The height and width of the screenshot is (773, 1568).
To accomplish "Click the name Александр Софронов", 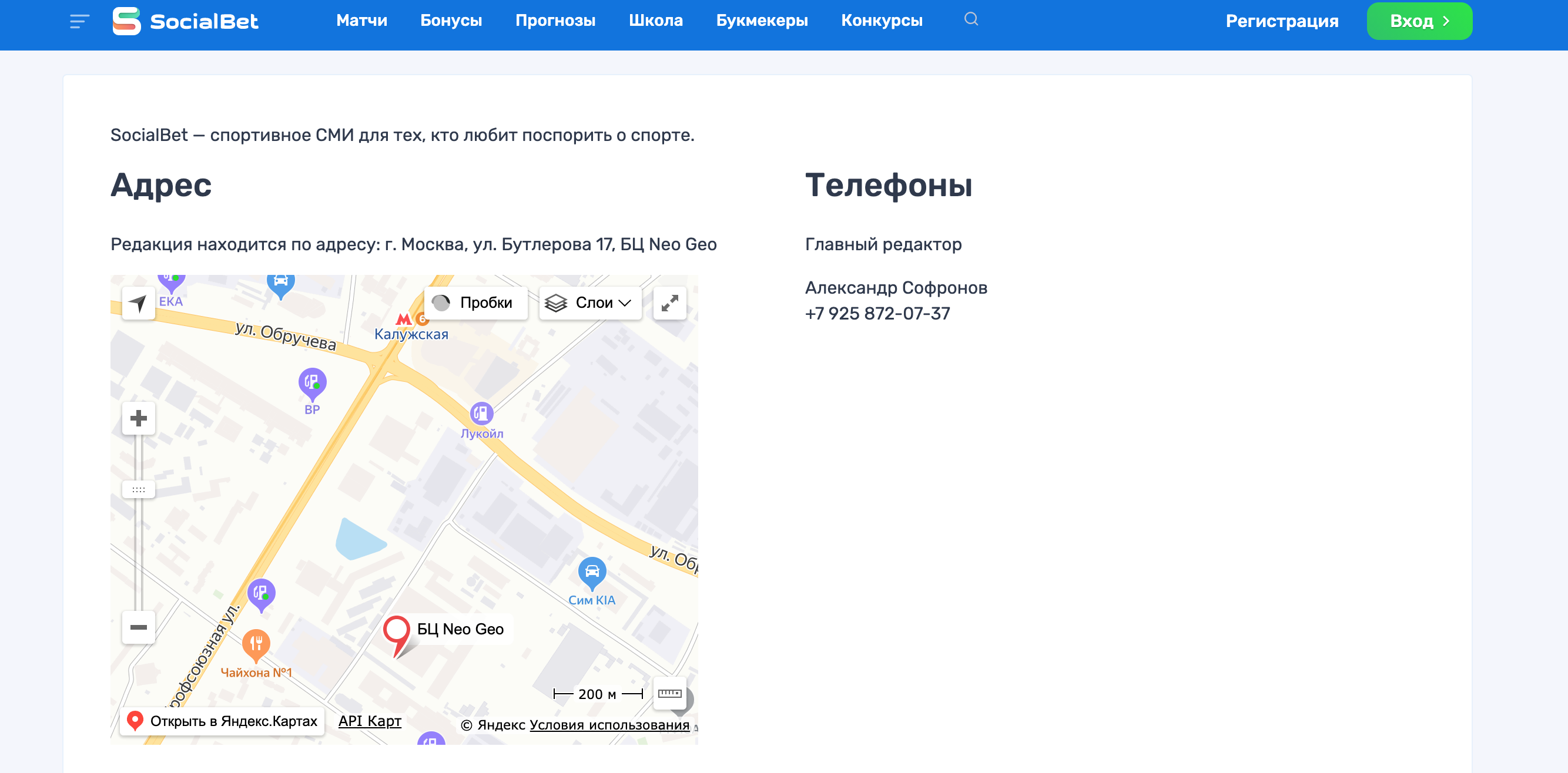I will click(x=896, y=288).
